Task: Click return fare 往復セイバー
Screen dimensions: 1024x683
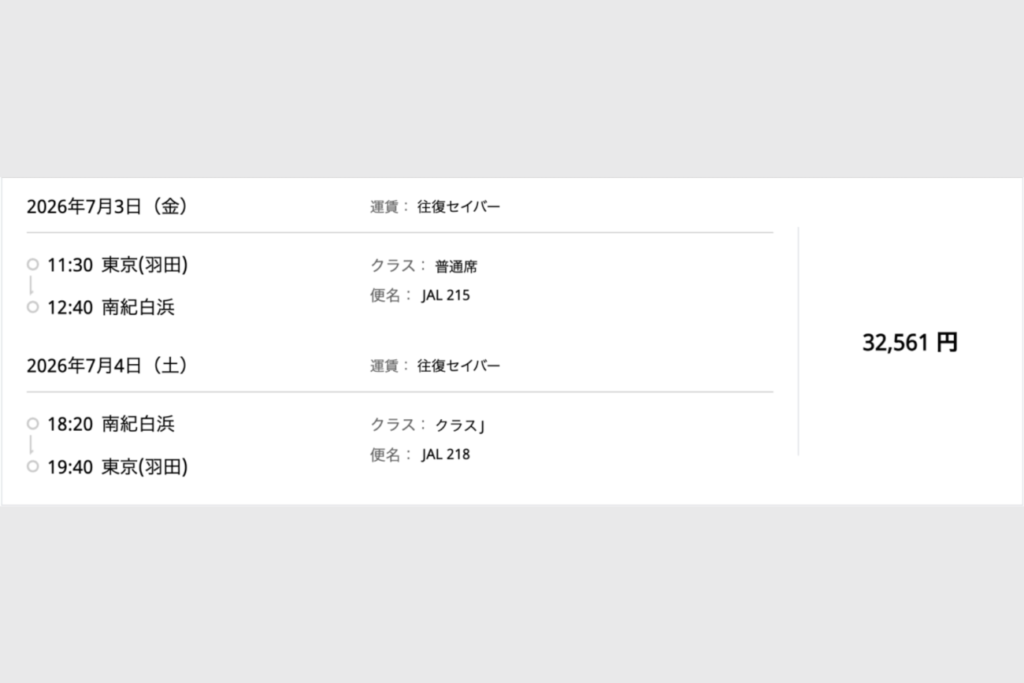Action: 458,366
